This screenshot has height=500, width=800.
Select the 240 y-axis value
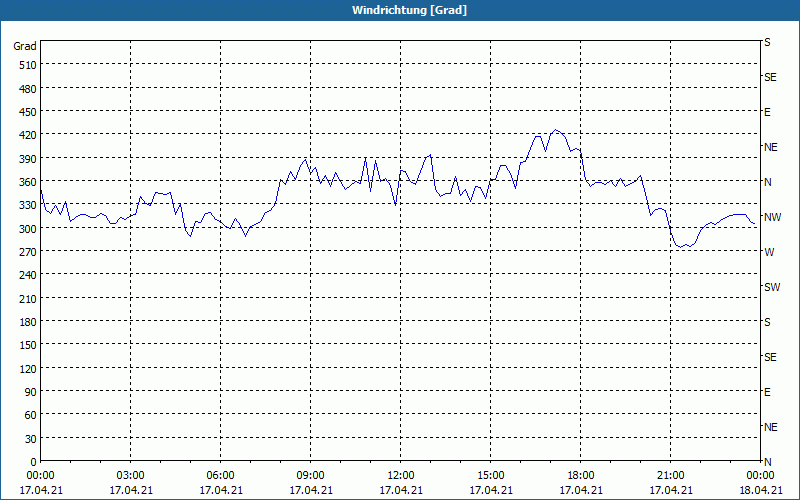pyautogui.click(x=28, y=276)
